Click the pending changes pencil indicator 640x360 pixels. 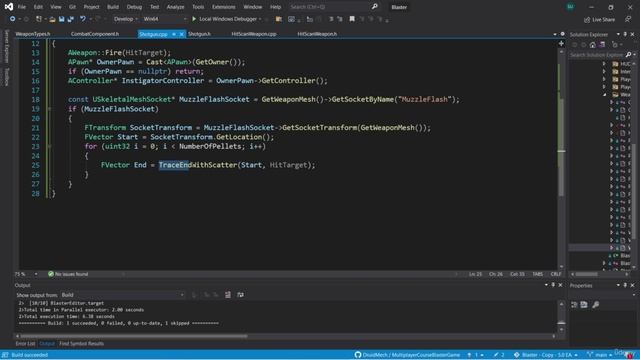click(x=499, y=355)
